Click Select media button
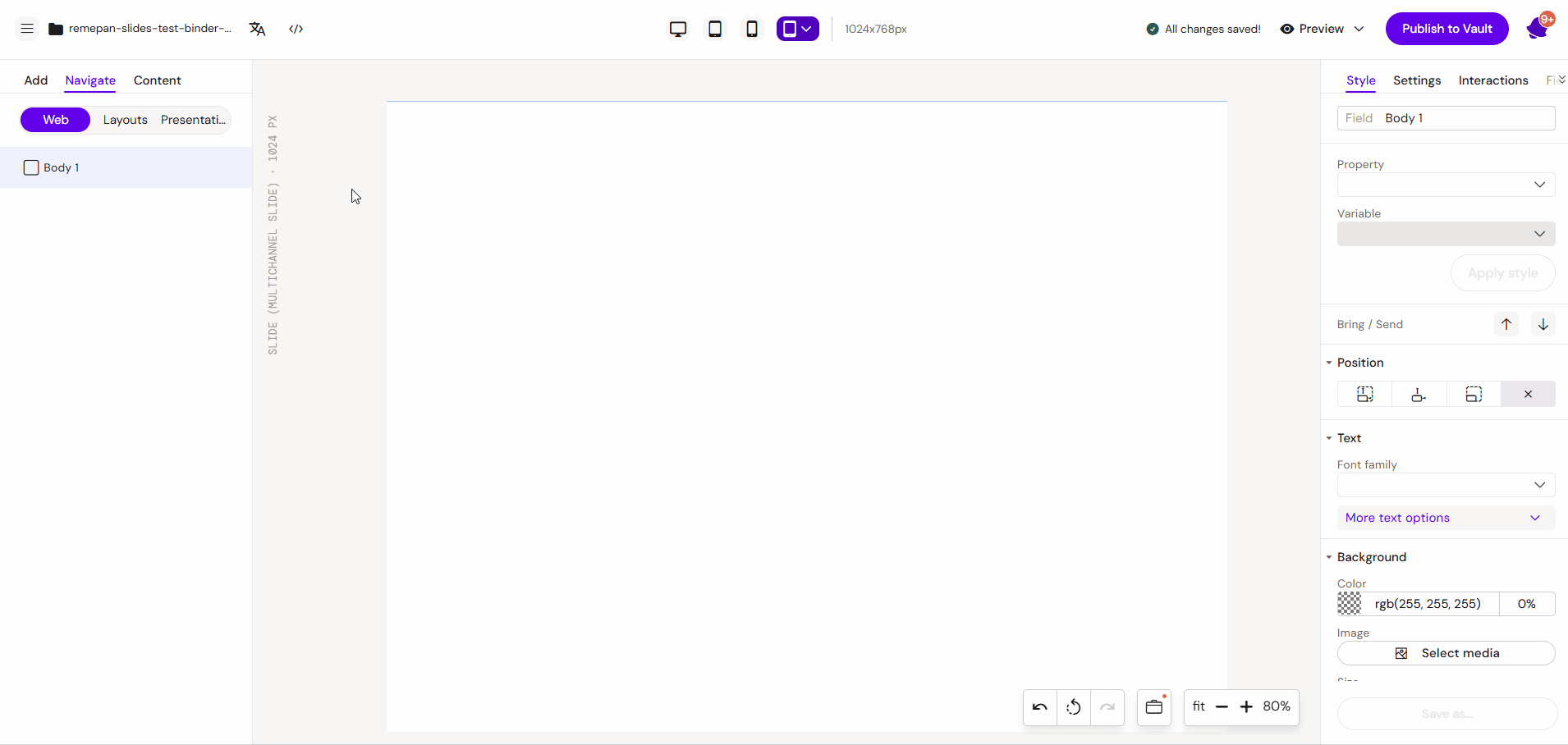 pyautogui.click(x=1447, y=653)
